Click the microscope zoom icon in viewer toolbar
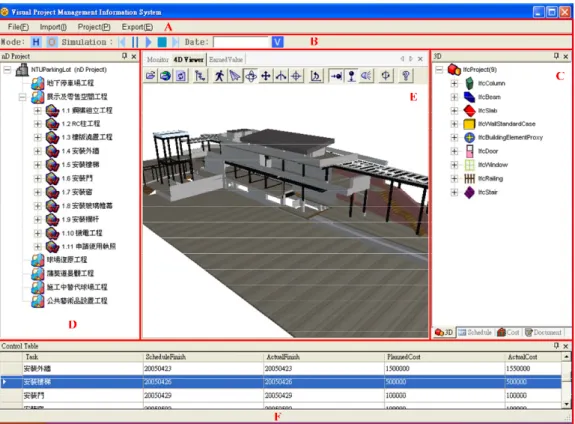The image size is (575, 424). [x=316, y=76]
